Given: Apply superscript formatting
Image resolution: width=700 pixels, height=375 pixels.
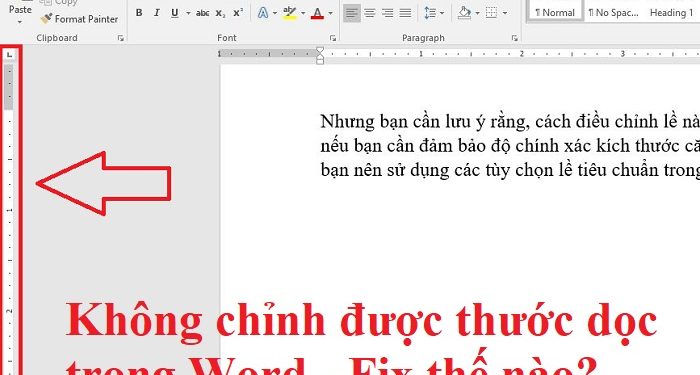Looking at the screenshot, I should [238, 13].
